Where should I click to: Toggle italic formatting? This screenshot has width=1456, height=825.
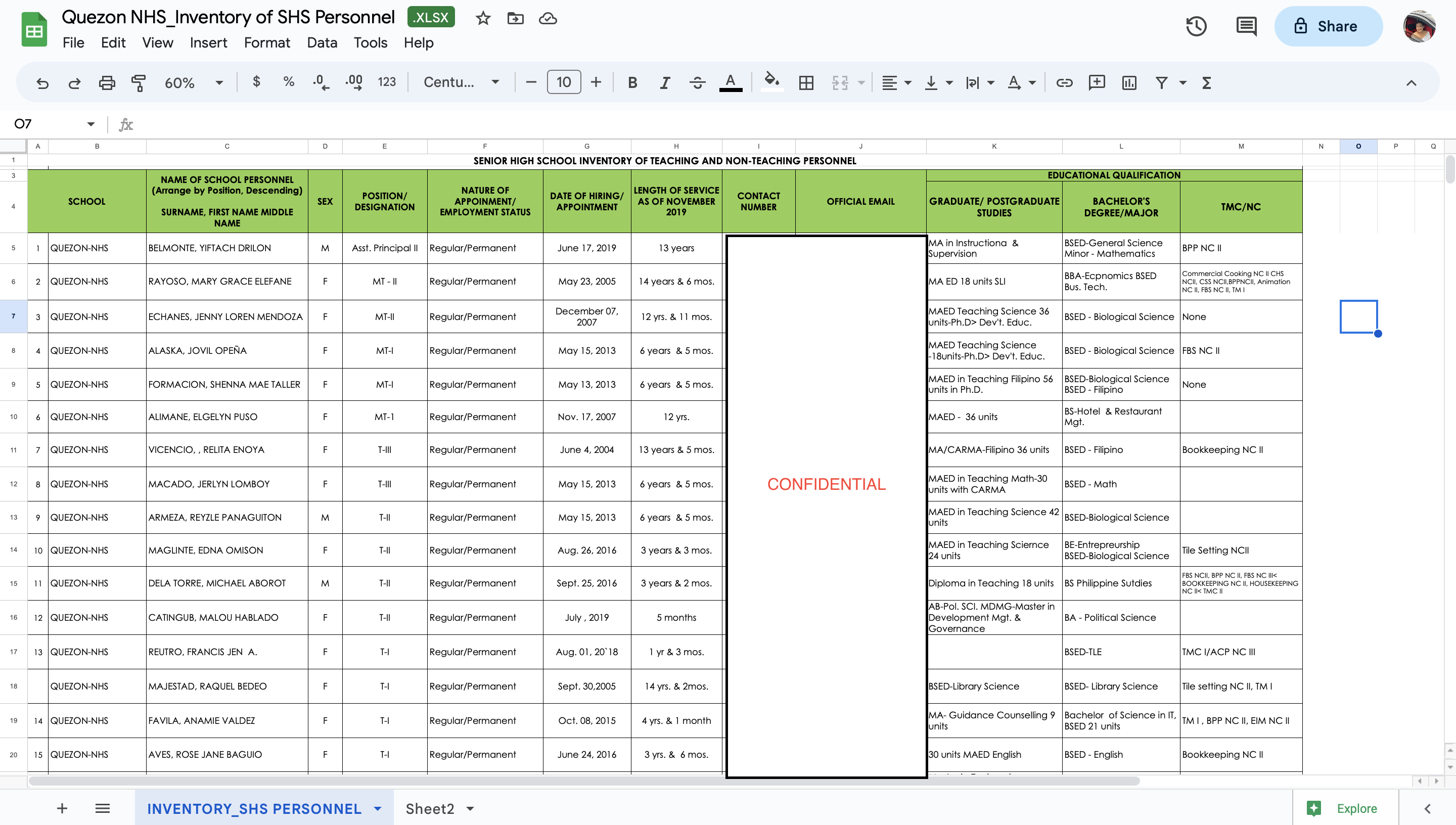(664, 83)
